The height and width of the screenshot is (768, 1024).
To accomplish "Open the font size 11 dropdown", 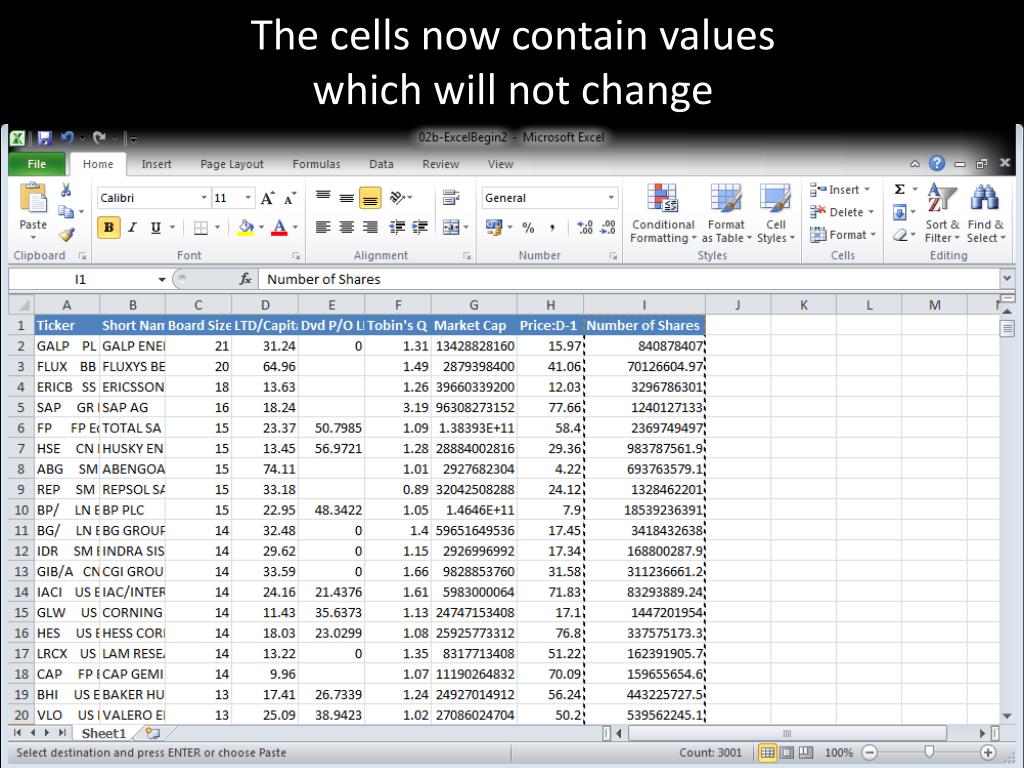I will tap(248, 198).
